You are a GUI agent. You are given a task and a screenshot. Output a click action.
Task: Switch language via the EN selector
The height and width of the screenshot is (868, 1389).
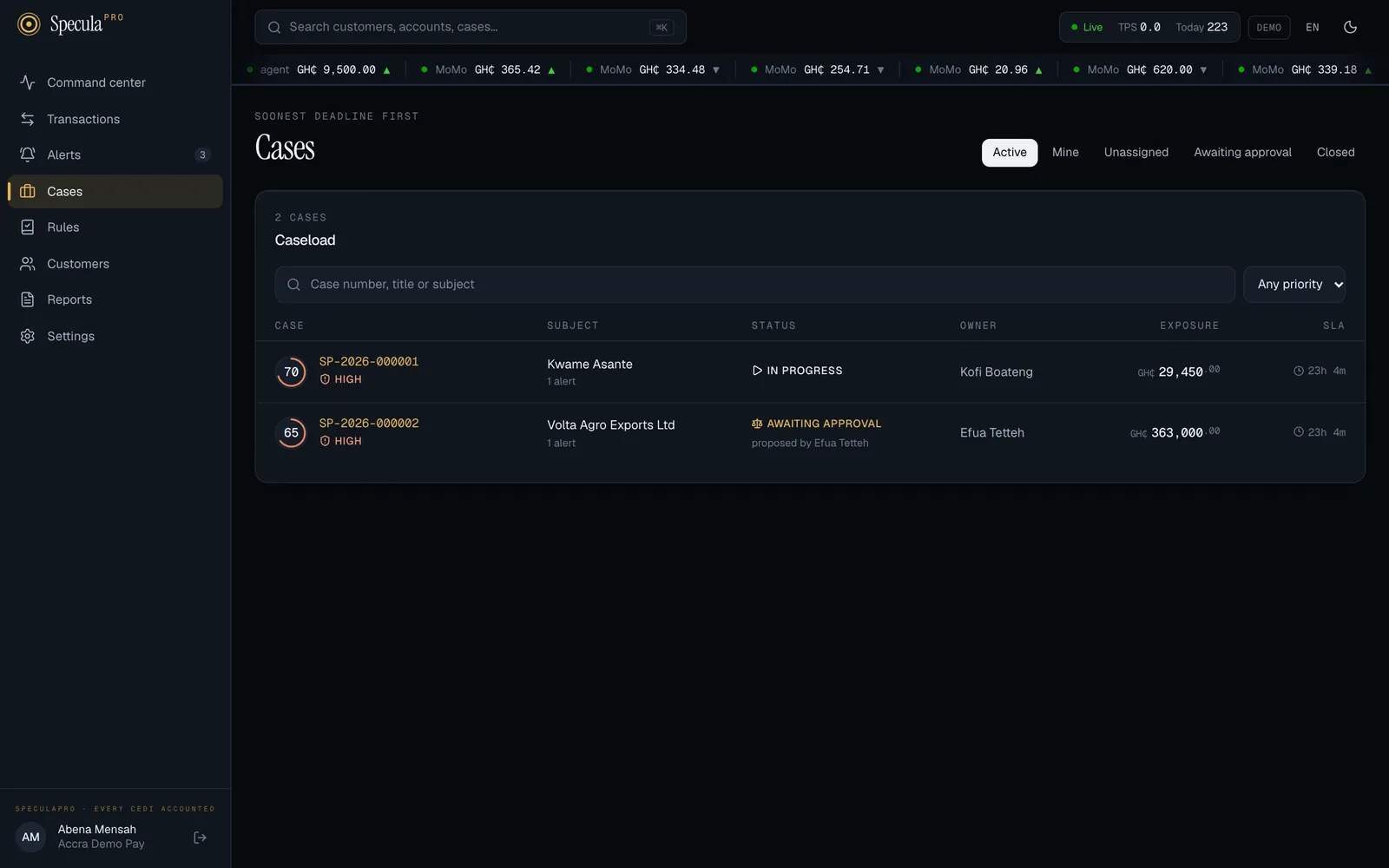(x=1313, y=28)
